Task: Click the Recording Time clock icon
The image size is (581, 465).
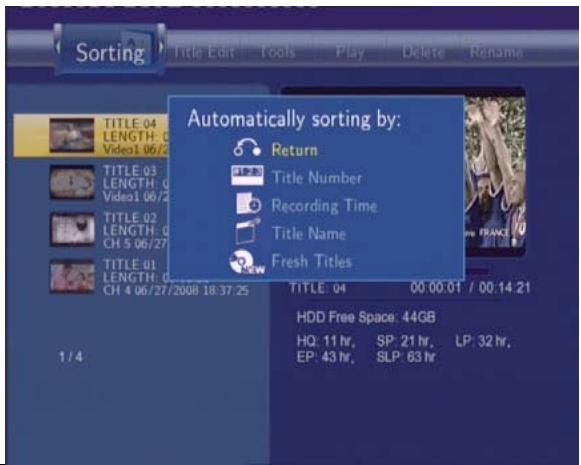Action: 248,203
